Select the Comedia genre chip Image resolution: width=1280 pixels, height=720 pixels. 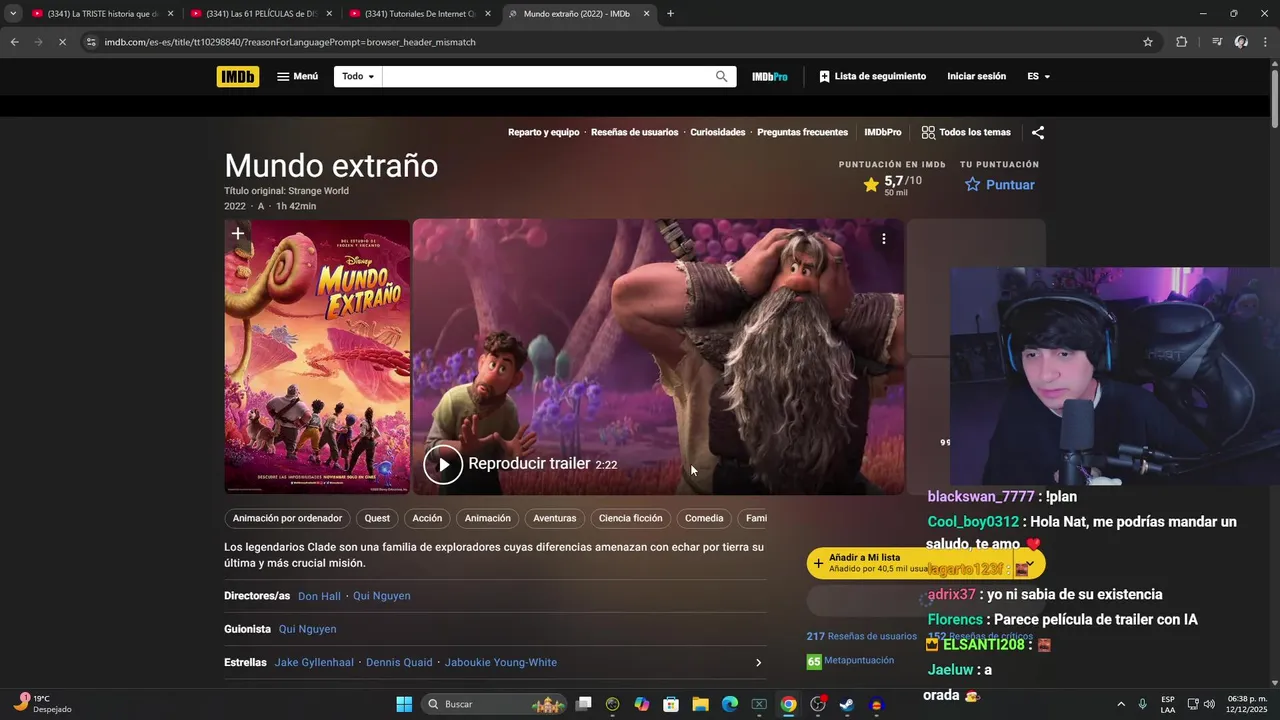704,518
